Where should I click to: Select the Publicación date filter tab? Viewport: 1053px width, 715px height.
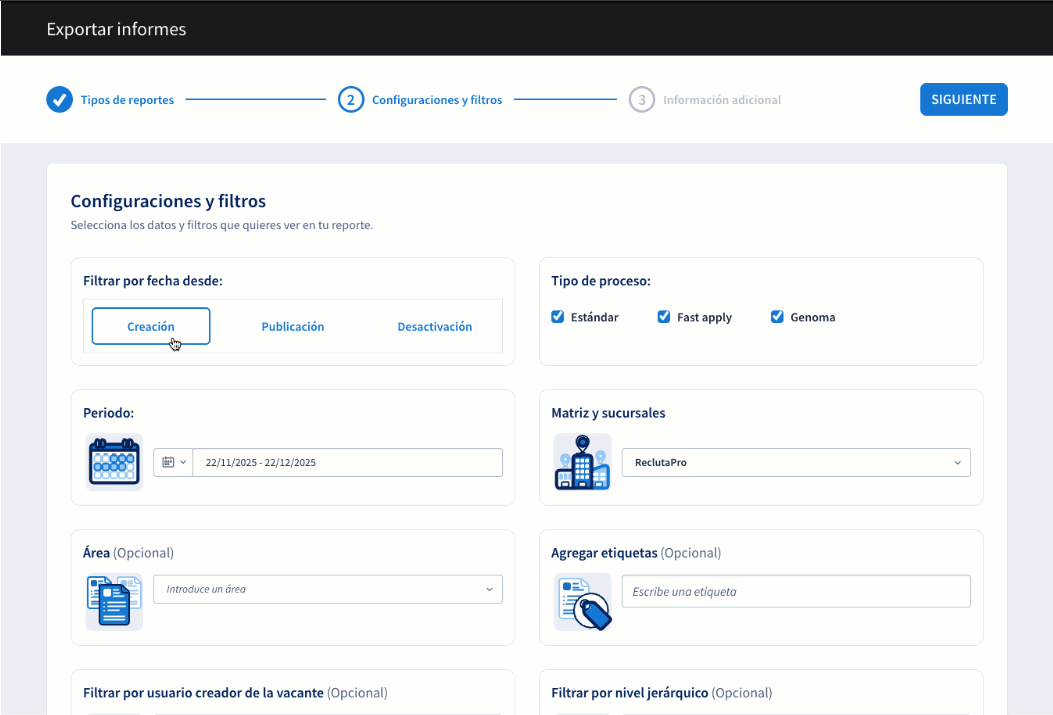[x=293, y=327]
